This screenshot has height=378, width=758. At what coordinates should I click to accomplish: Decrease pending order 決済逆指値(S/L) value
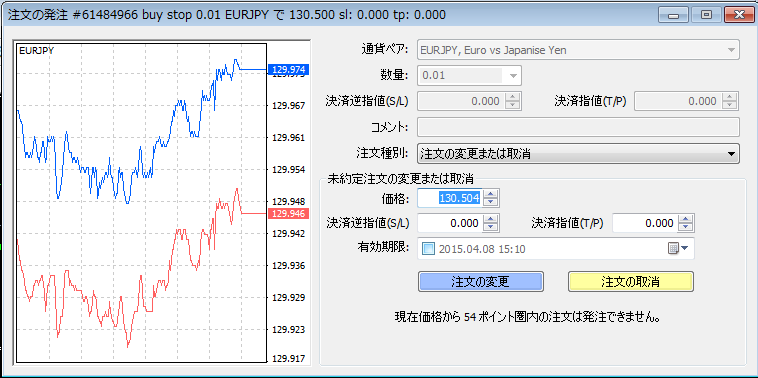tap(491, 227)
